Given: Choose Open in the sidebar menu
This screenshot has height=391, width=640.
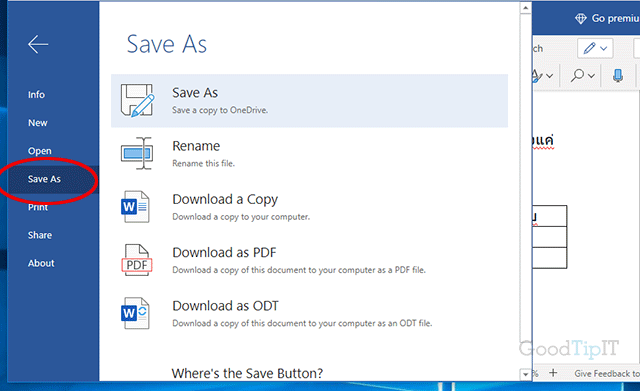Looking at the screenshot, I should (x=40, y=151).
